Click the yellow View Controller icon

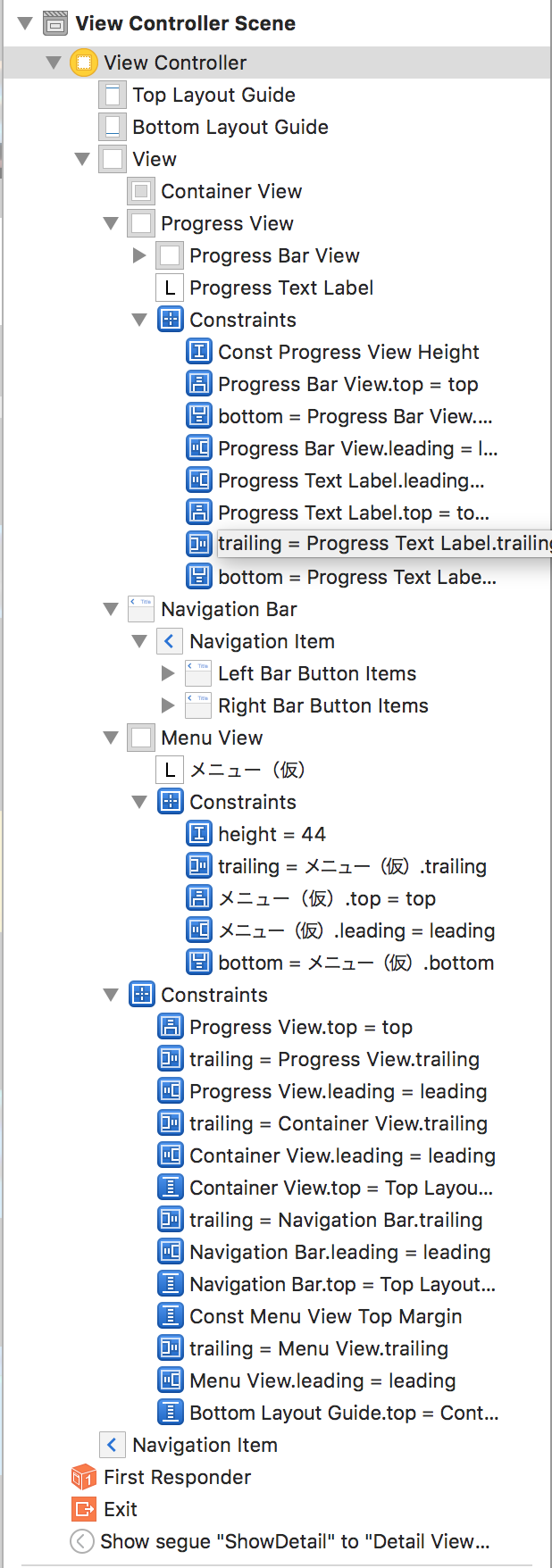pos(83,63)
